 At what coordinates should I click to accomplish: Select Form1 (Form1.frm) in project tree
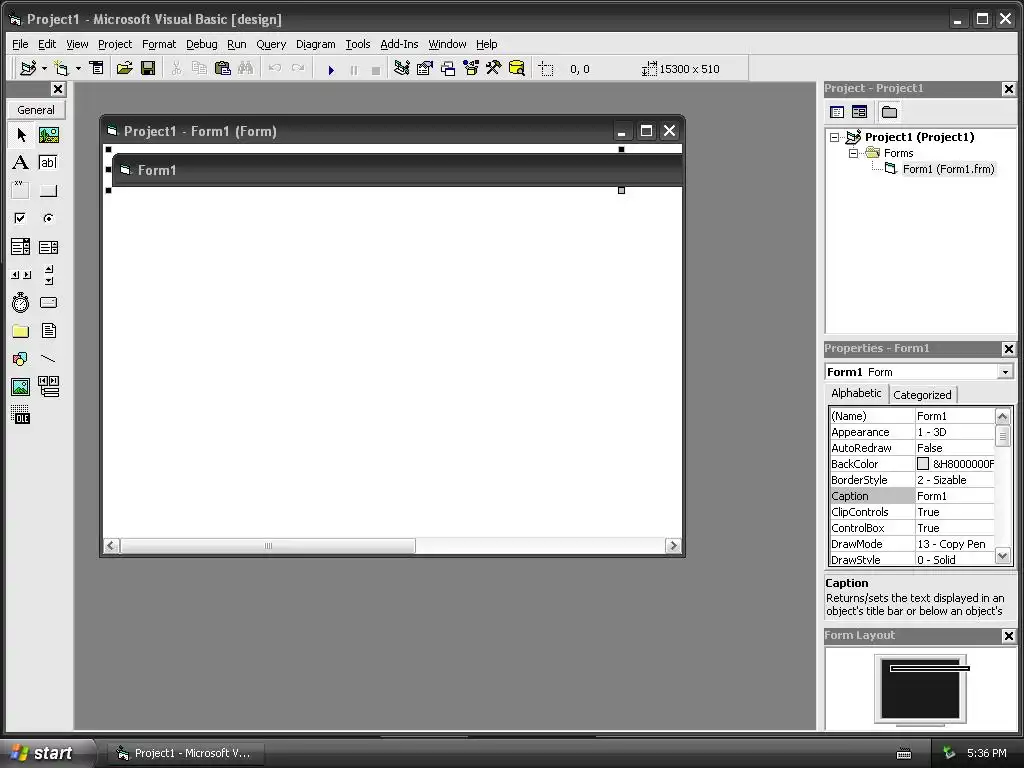click(948, 169)
